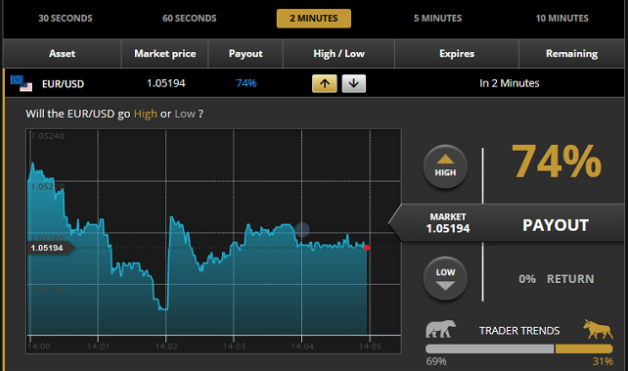Click the Payout column header
The image size is (628, 371).
coord(246,54)
